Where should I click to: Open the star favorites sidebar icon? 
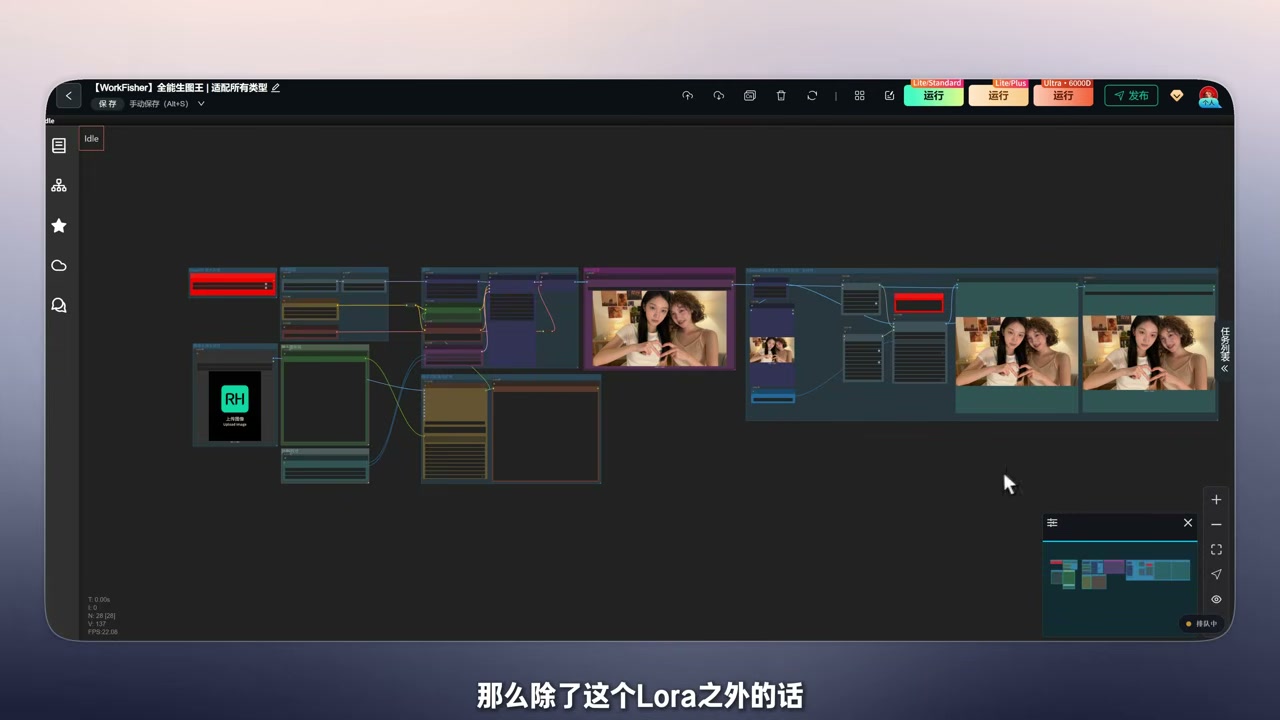tap(59, 226)
